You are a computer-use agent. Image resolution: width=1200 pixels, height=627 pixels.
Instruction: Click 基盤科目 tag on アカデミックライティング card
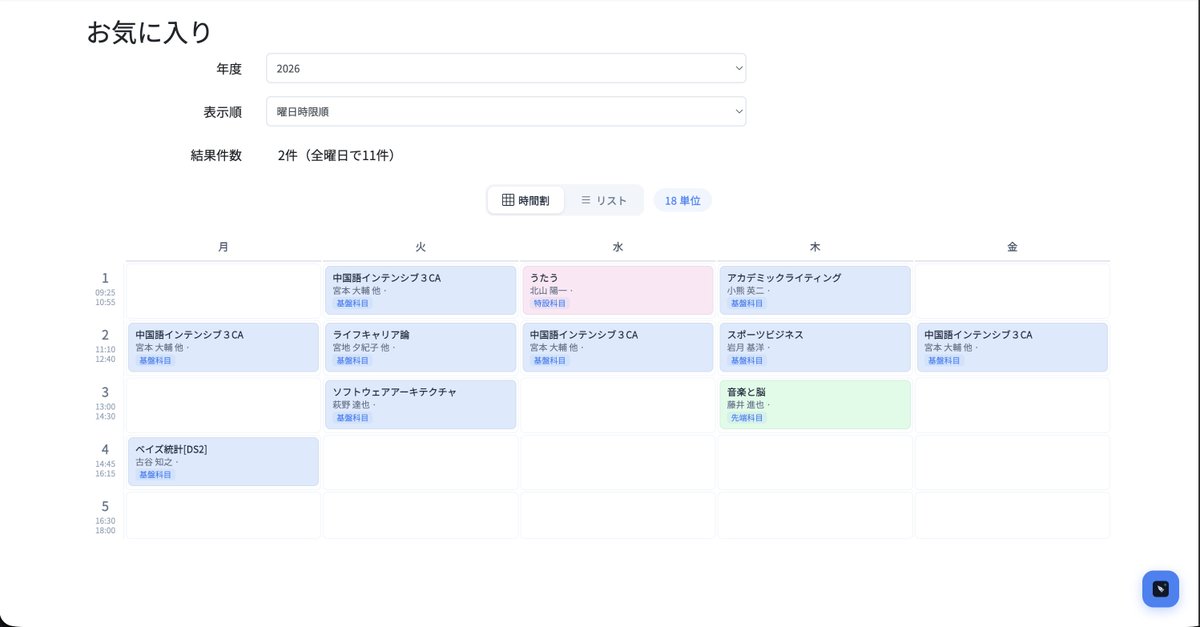[746, 303]
